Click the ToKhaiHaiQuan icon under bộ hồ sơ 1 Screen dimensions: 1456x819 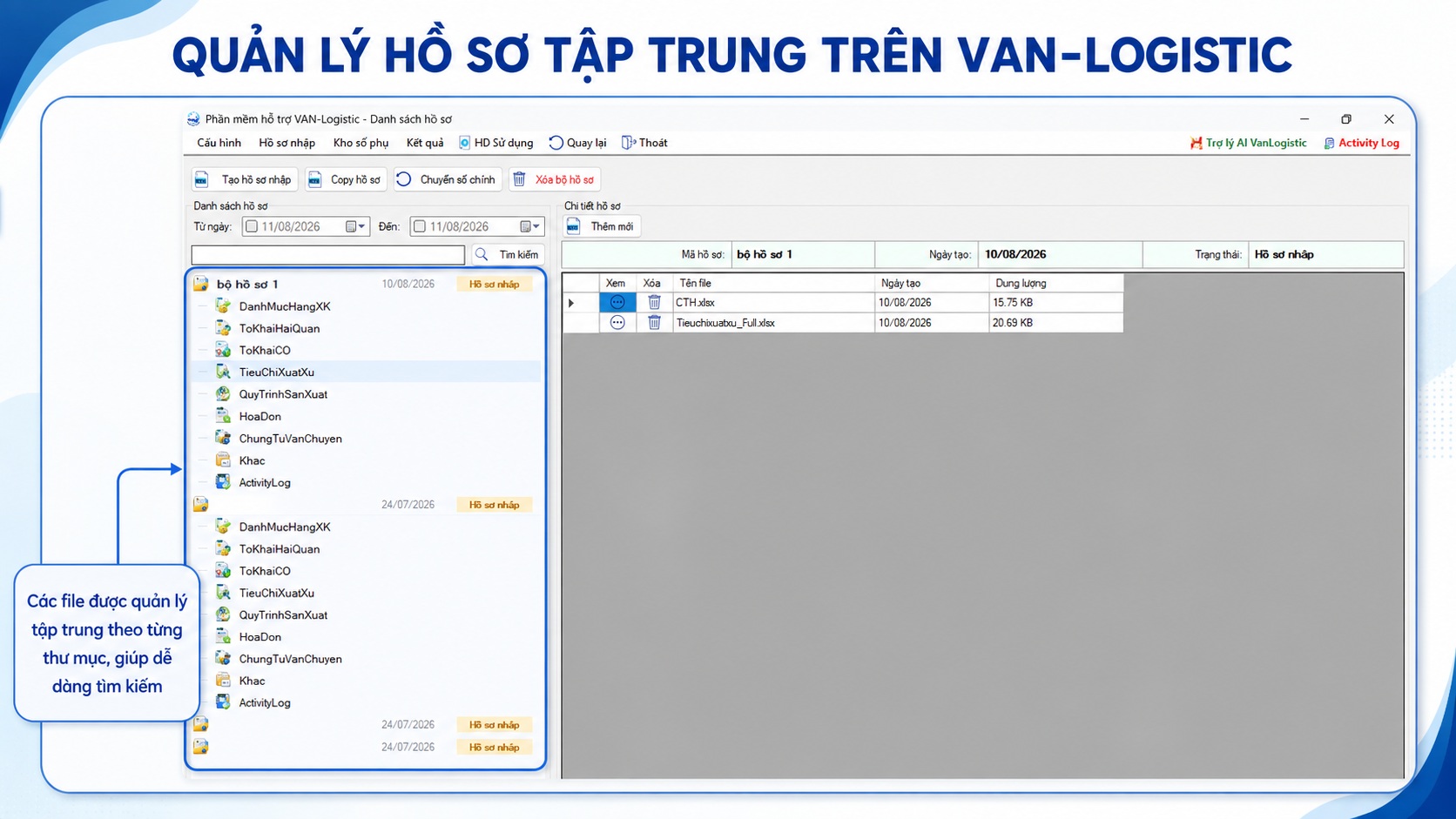point(224,328)
